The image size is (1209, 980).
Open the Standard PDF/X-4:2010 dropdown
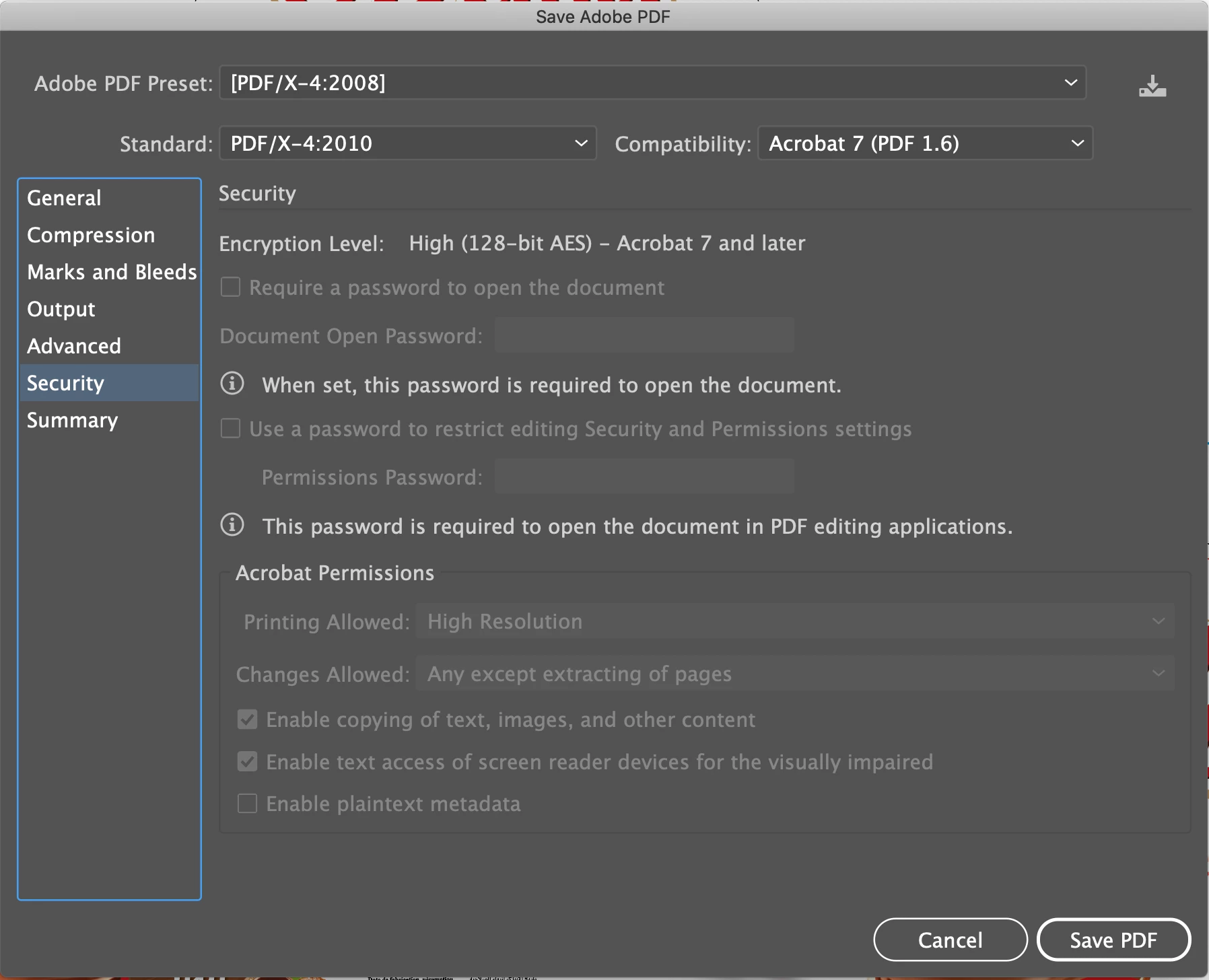point(408,143)
